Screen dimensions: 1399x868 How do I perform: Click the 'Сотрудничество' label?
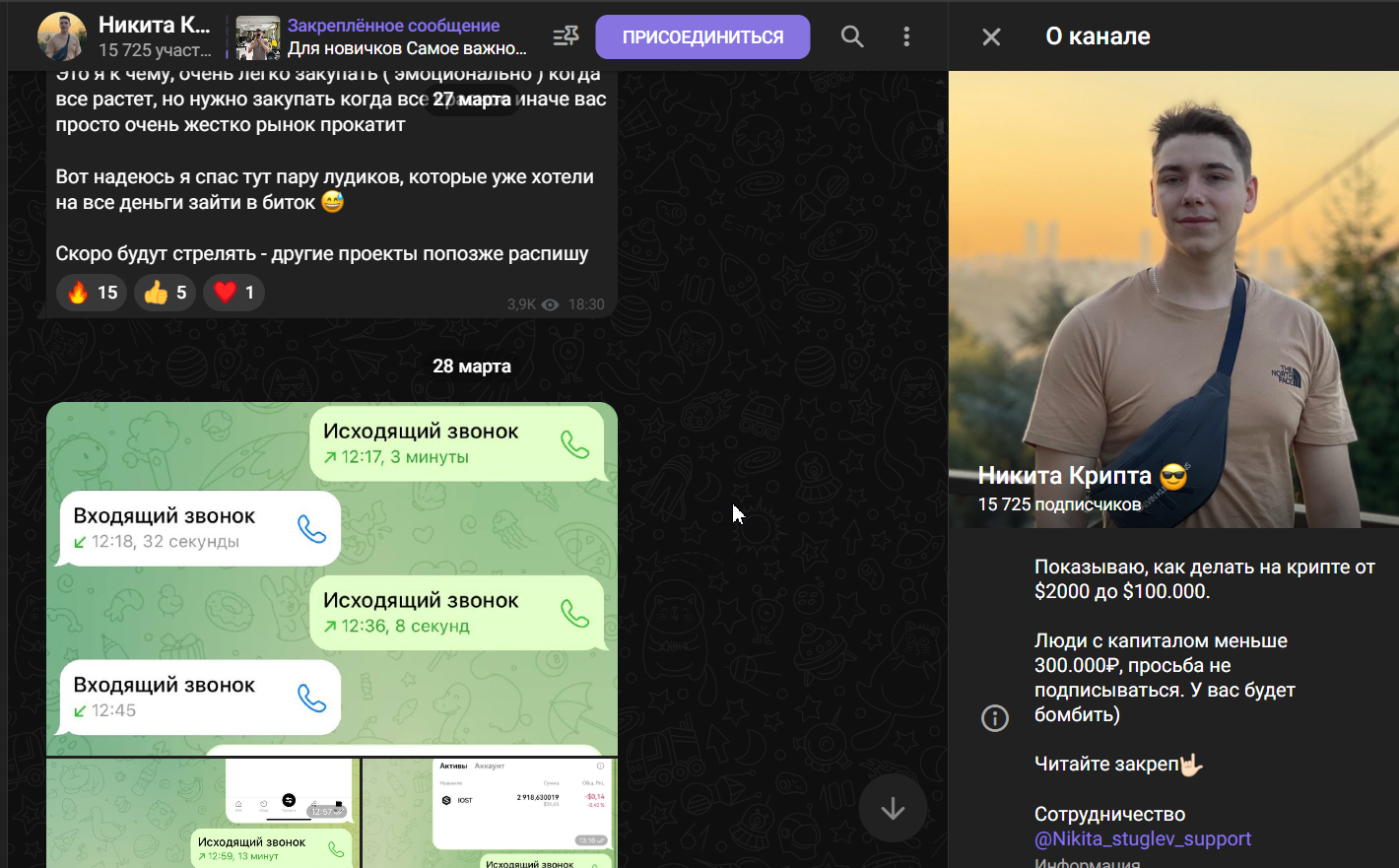click(x=1110, y=815)
